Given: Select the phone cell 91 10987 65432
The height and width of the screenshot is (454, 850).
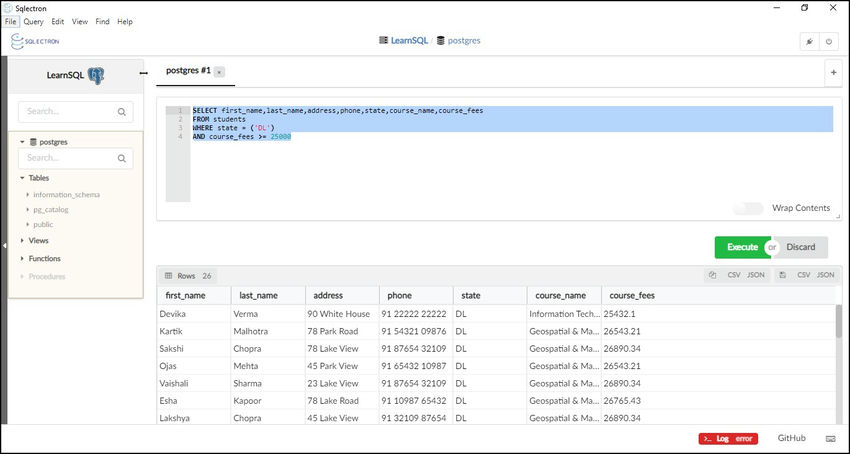Looking at the screenshot, I should click(x=416, y=401).
